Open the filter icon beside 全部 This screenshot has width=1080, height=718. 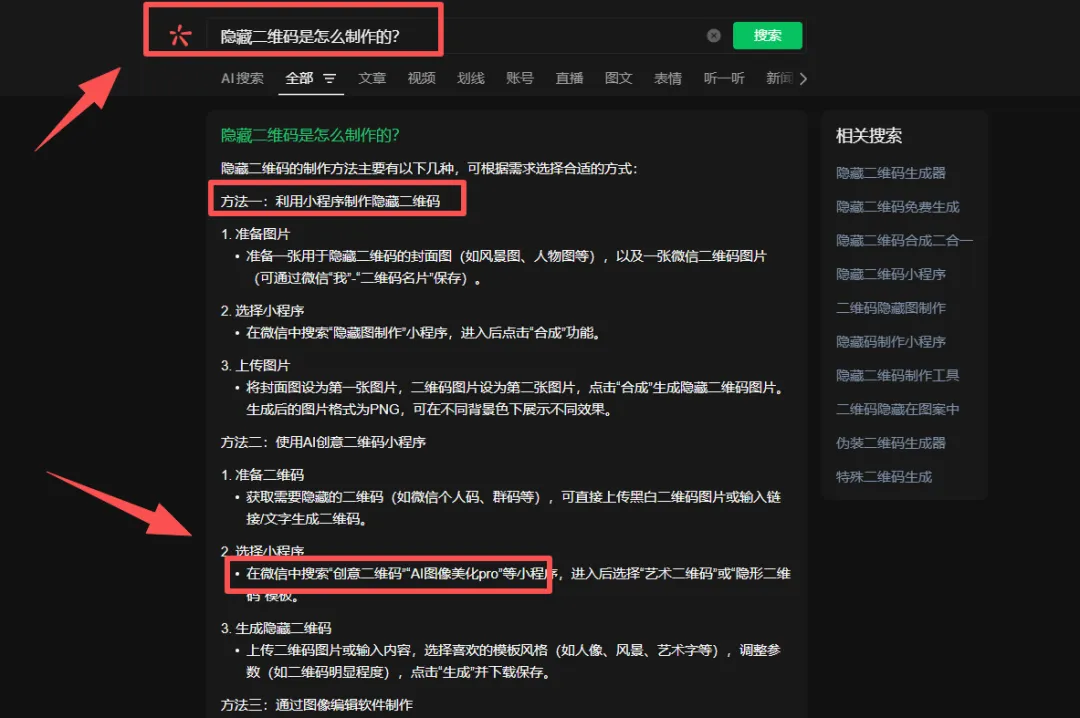[x=329, y=79]
